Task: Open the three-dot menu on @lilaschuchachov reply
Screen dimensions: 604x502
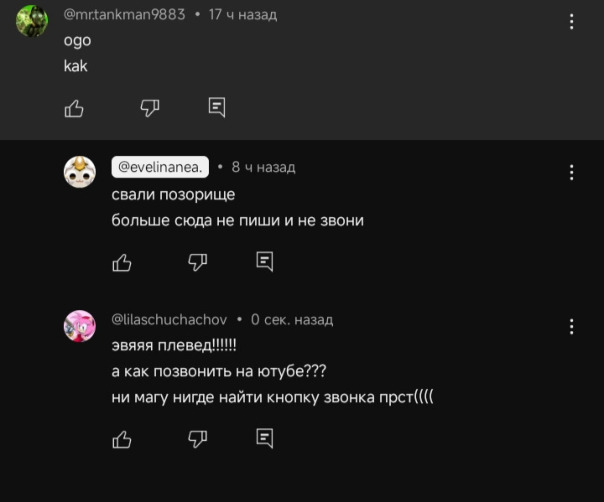Action: tap(571, 326)
